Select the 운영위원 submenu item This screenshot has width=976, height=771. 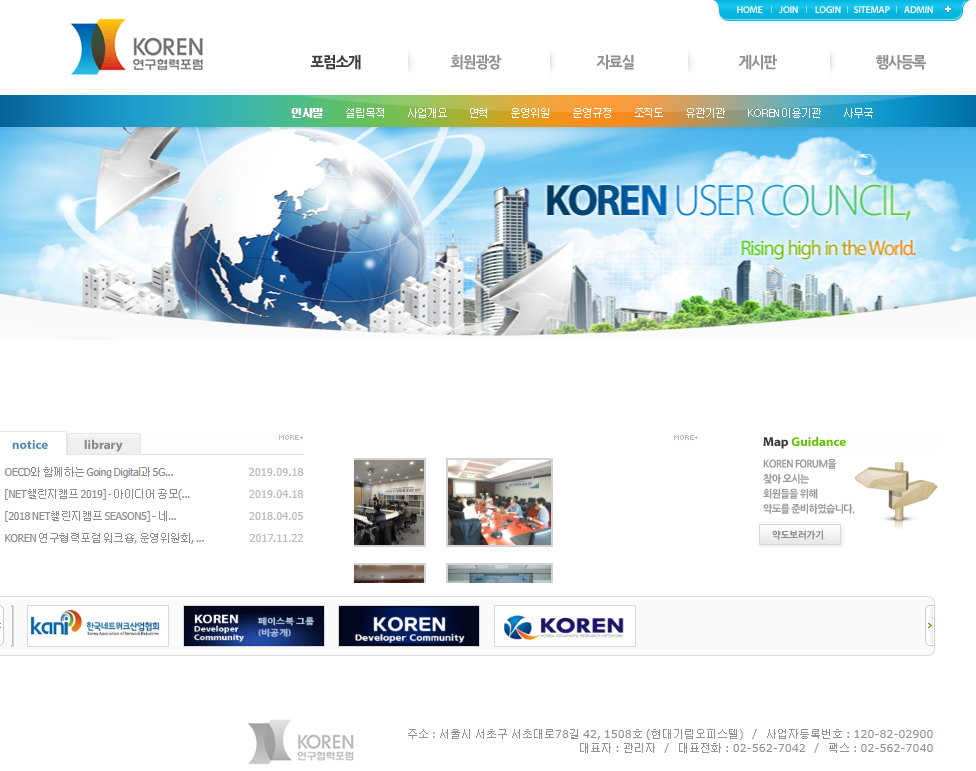tap(530, 113)
